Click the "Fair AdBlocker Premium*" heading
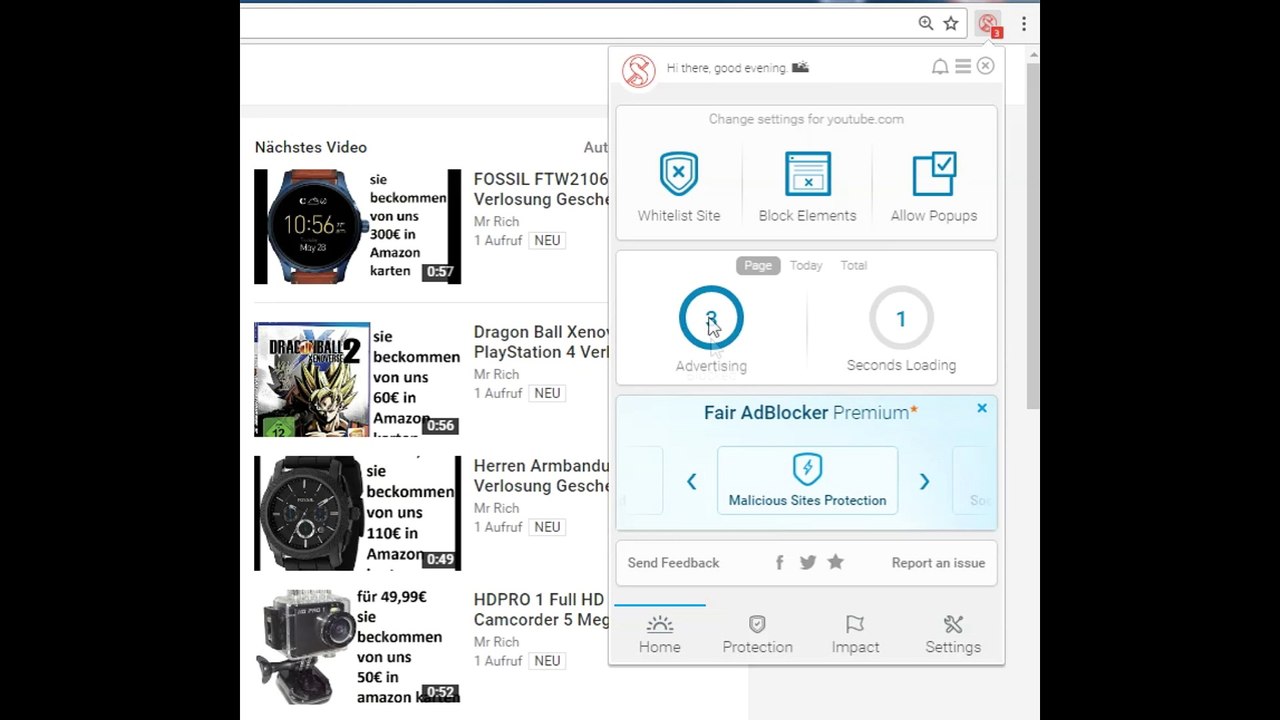The image size is (1280, 720). click(811, 412)
